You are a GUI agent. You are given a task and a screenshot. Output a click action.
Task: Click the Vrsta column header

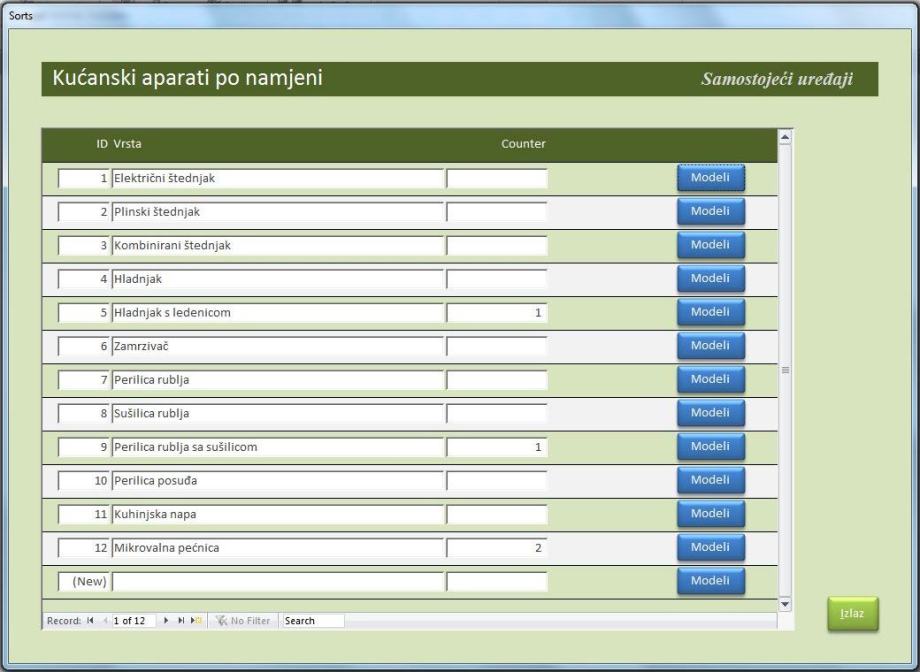127,144
